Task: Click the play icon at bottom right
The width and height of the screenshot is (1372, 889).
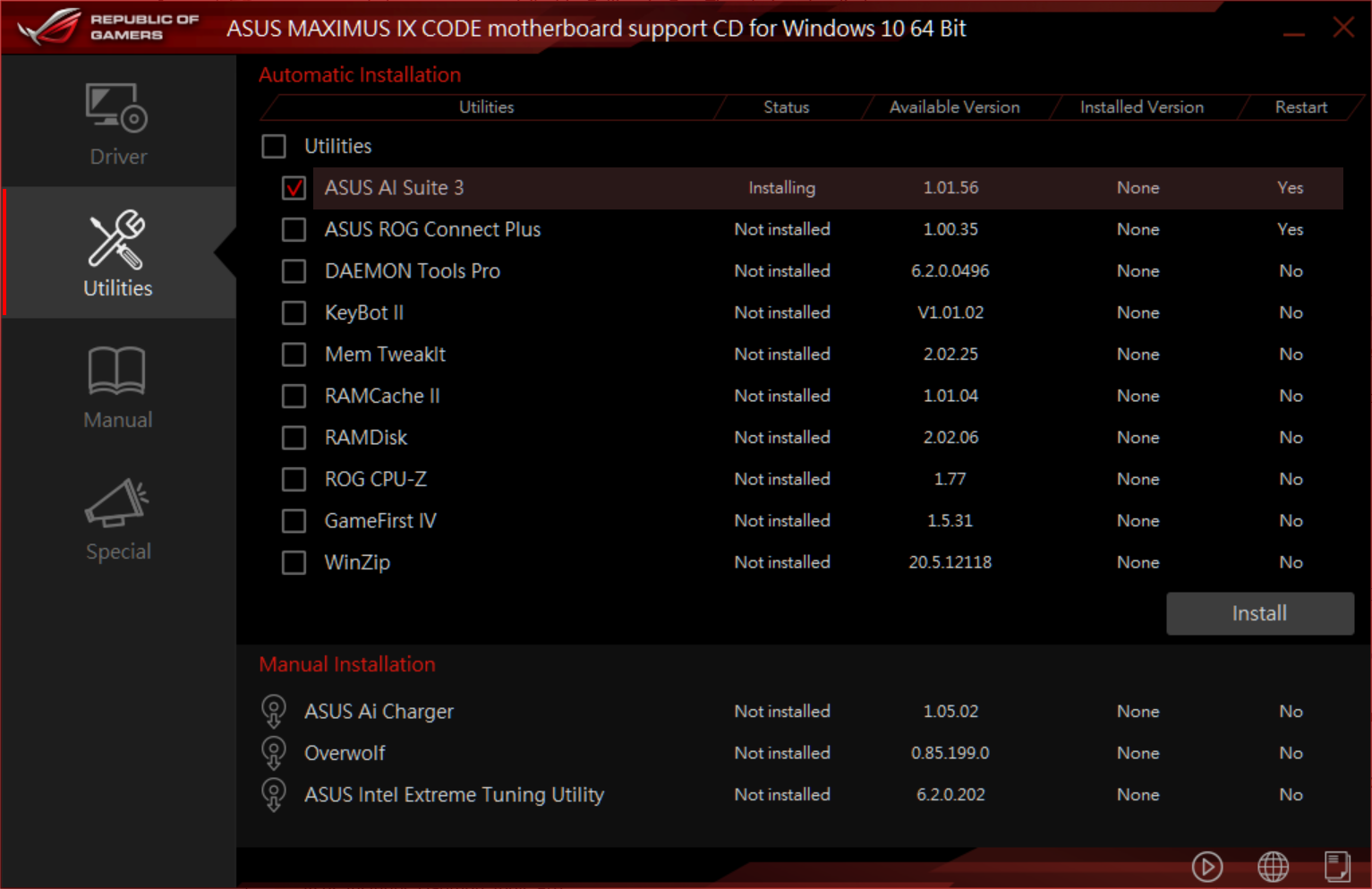Action: (1206, 866)
